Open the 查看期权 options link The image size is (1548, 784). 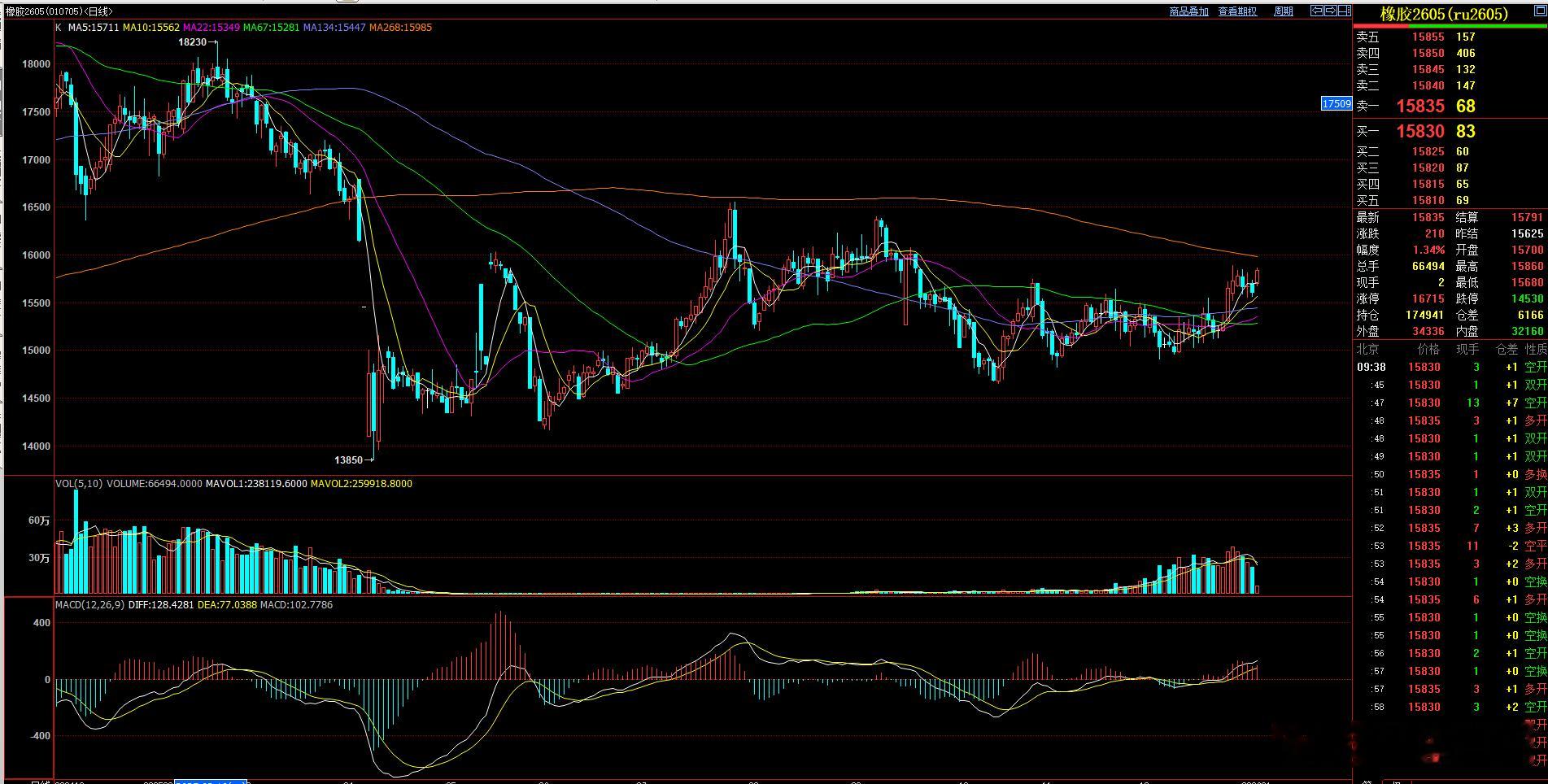click(1237, 11)
